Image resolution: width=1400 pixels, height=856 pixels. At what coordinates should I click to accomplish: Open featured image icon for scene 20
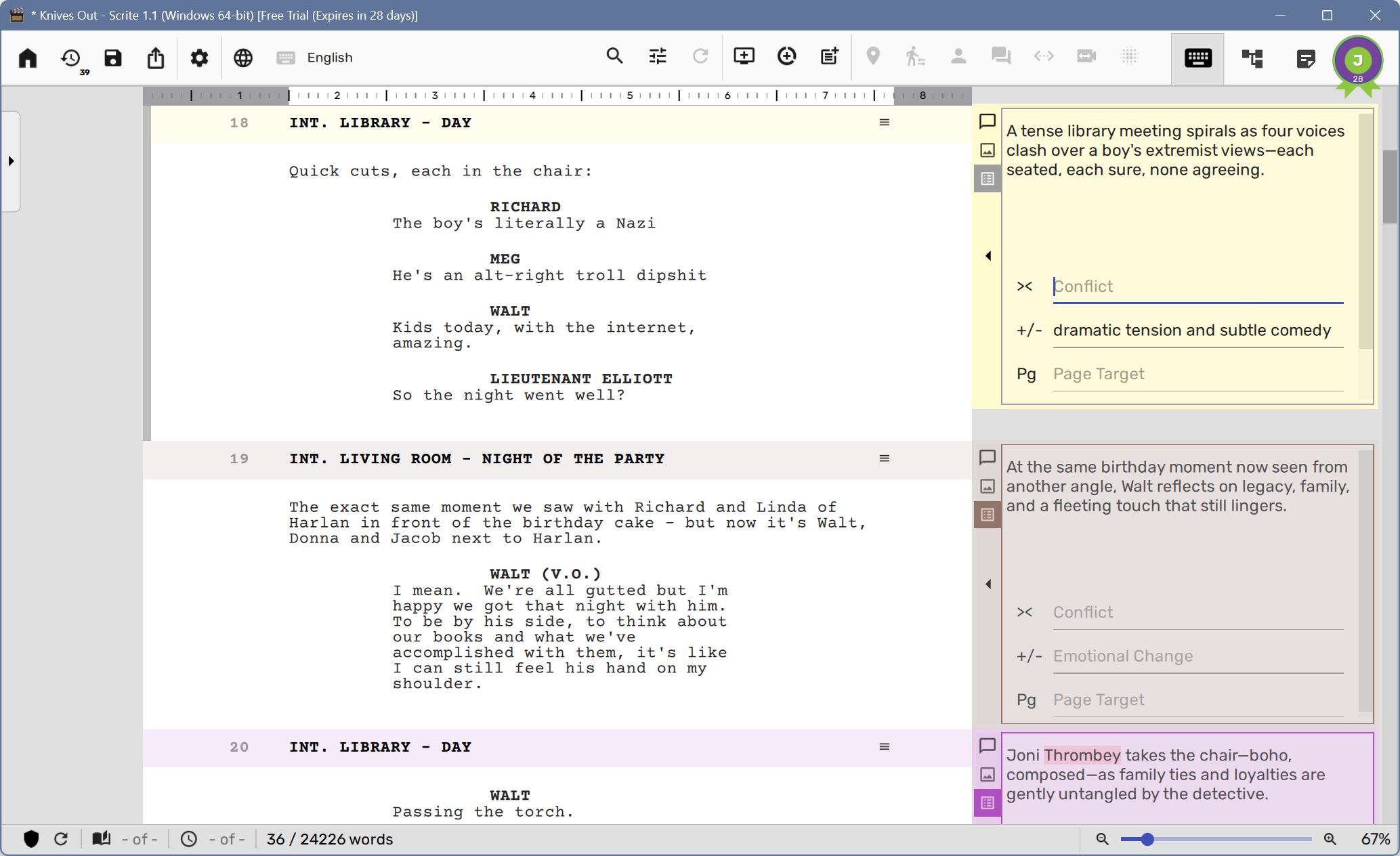[988, 775]
